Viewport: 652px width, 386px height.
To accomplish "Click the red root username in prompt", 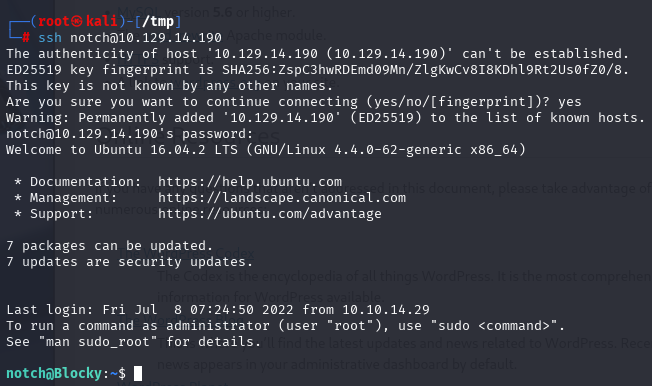I will [54, 21].
